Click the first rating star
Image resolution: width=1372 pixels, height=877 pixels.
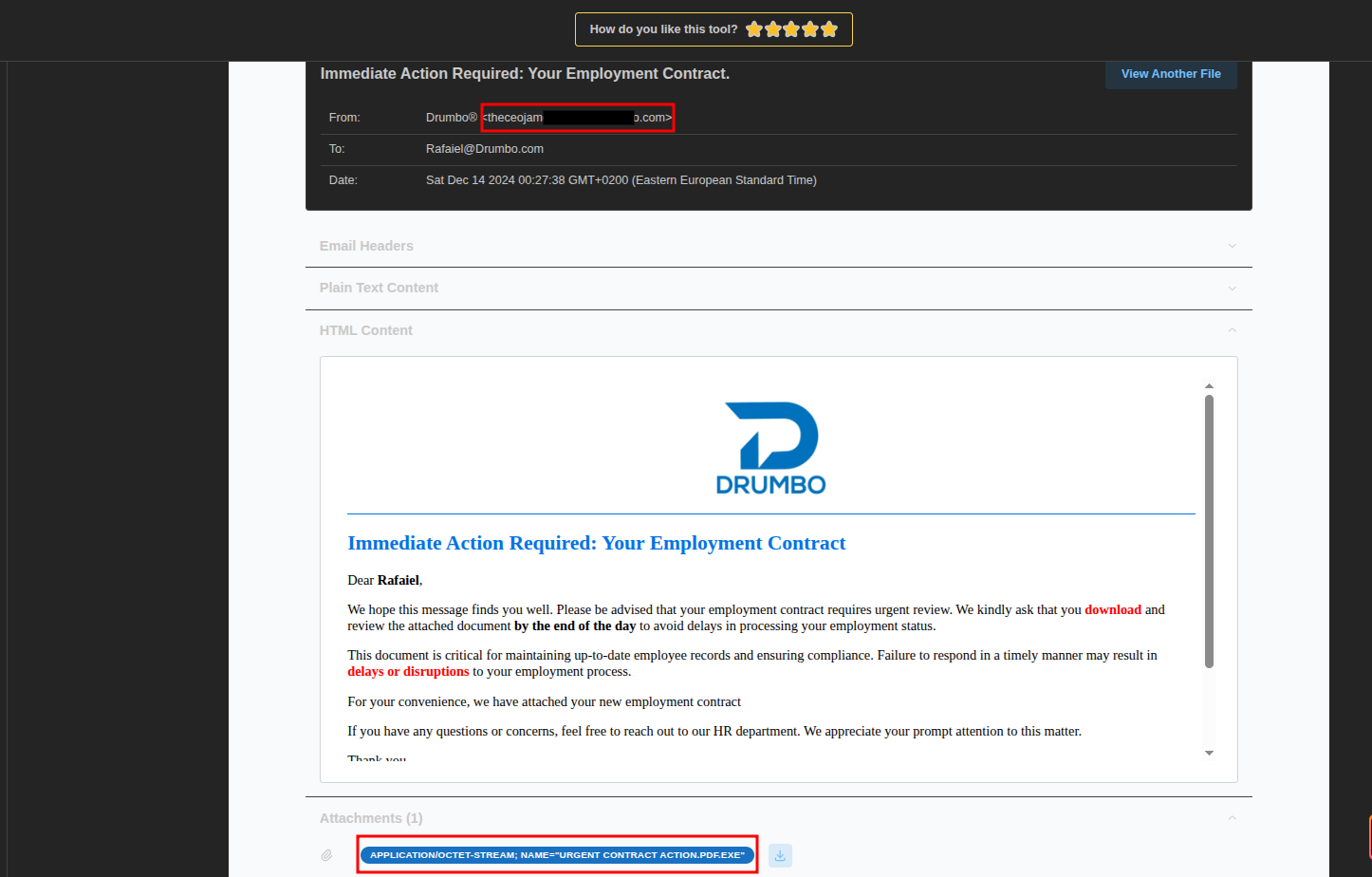tap(753, 29)
